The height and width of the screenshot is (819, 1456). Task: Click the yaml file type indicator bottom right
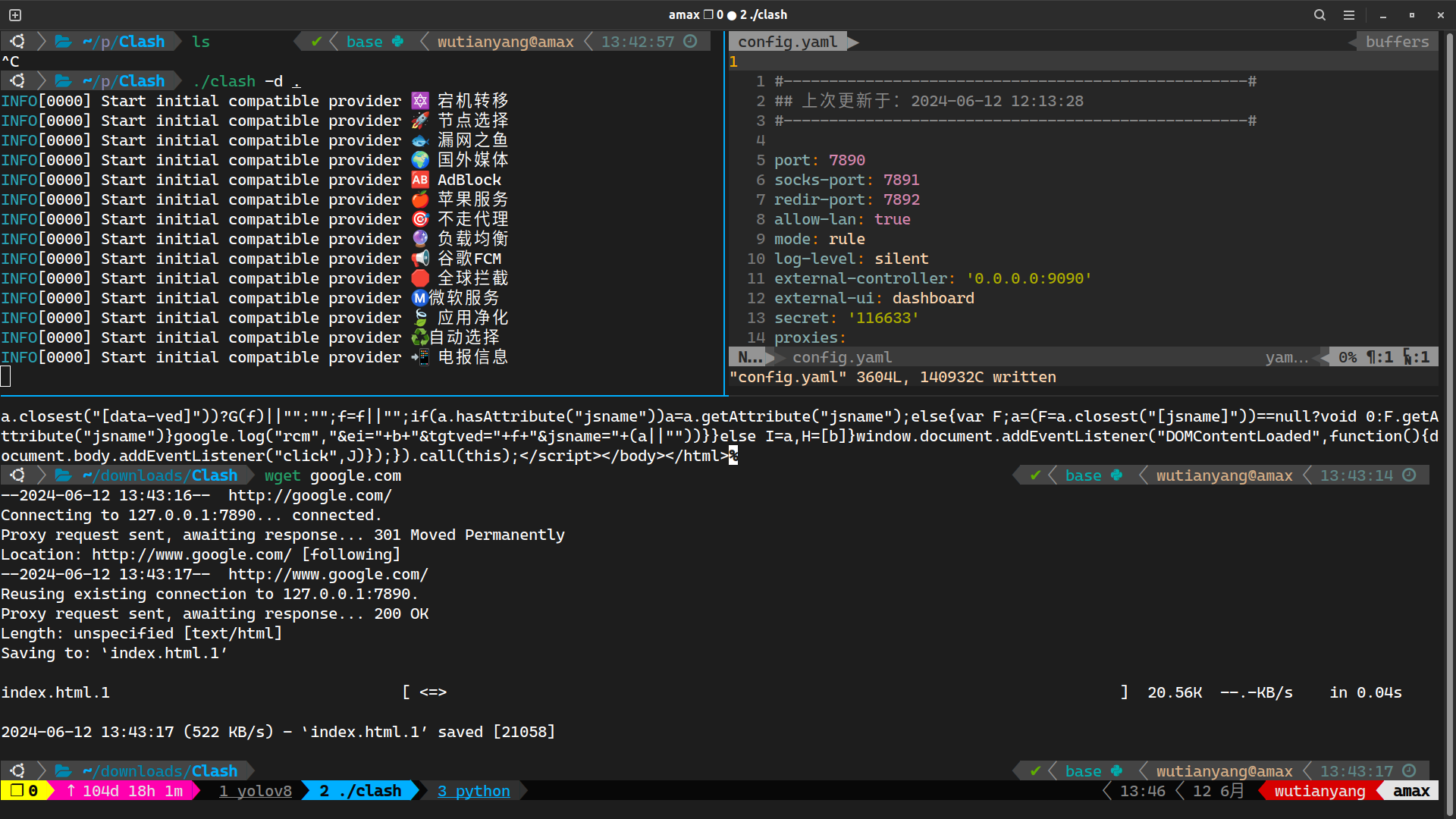click(x=1285, y=357)
